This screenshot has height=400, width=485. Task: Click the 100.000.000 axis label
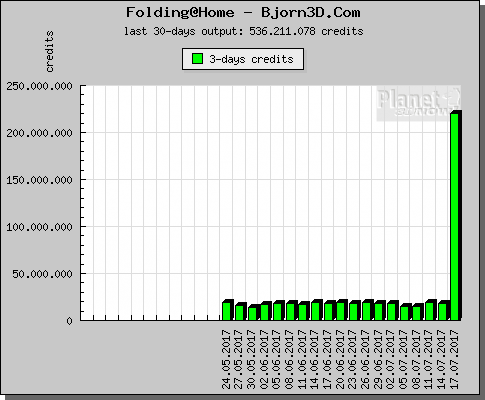click(x=39, y=227)
